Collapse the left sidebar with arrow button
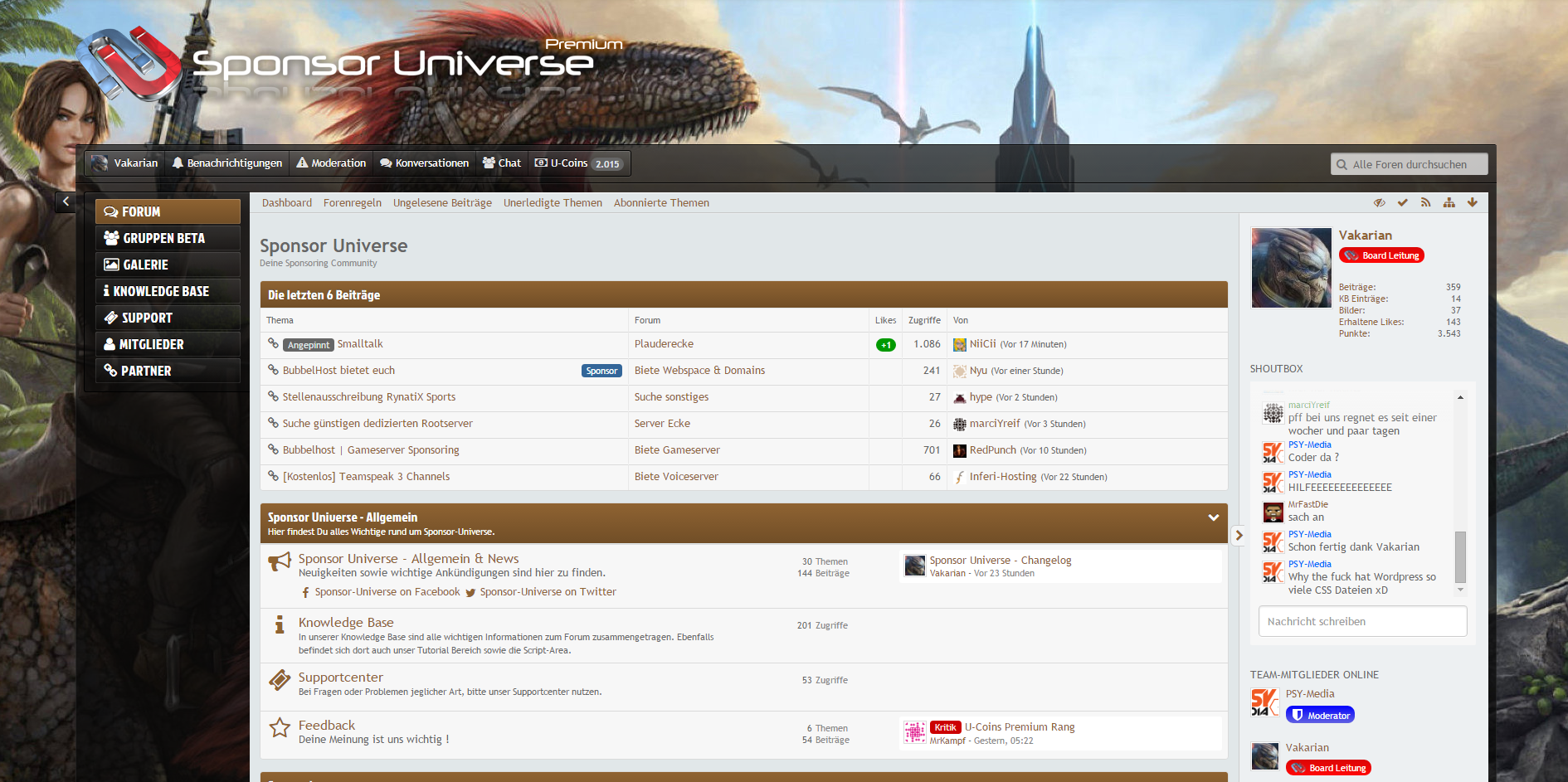This screenshot has width=1568, height=782. pyautogui.click(x=66, y=202)
